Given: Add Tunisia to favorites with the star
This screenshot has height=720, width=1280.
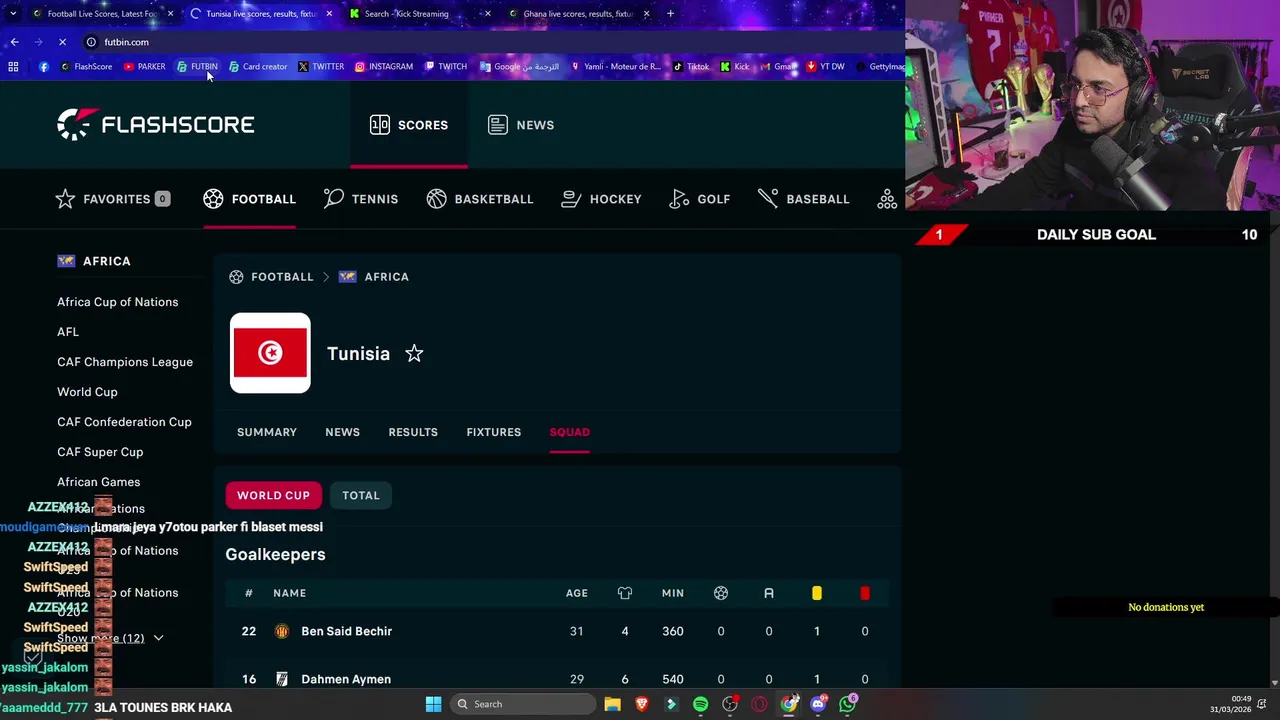Looking at the screenshot, I should pyautogui.click(x=414, y=353).
